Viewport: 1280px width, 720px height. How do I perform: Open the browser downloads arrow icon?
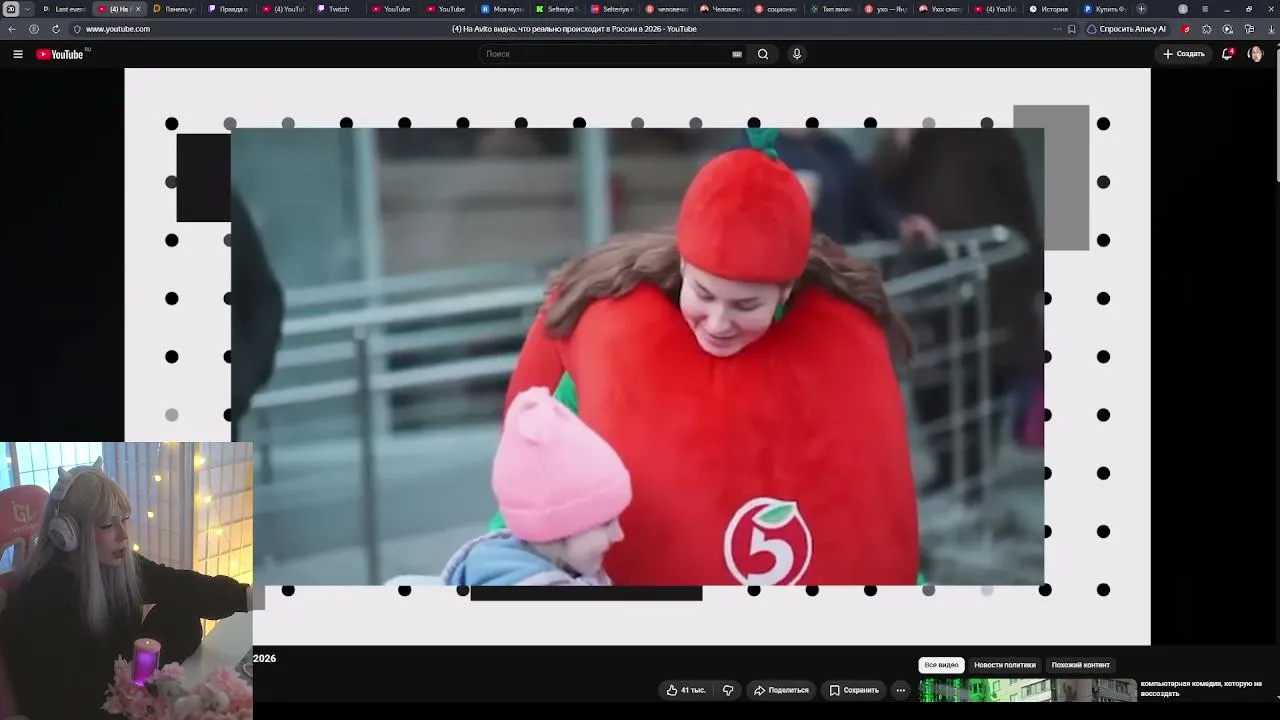(x=1271, y=29)
